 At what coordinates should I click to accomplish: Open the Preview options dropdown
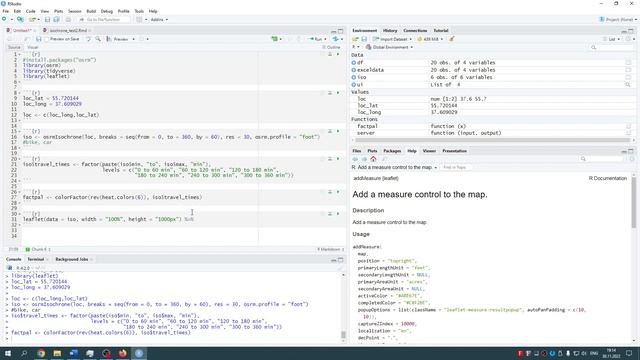[x=133, y=39]
